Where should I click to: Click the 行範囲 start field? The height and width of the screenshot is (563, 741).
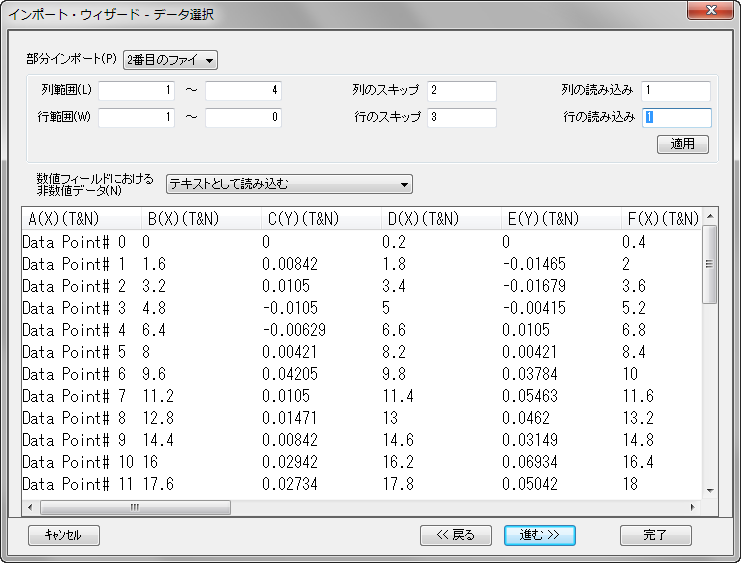point(137,117)
